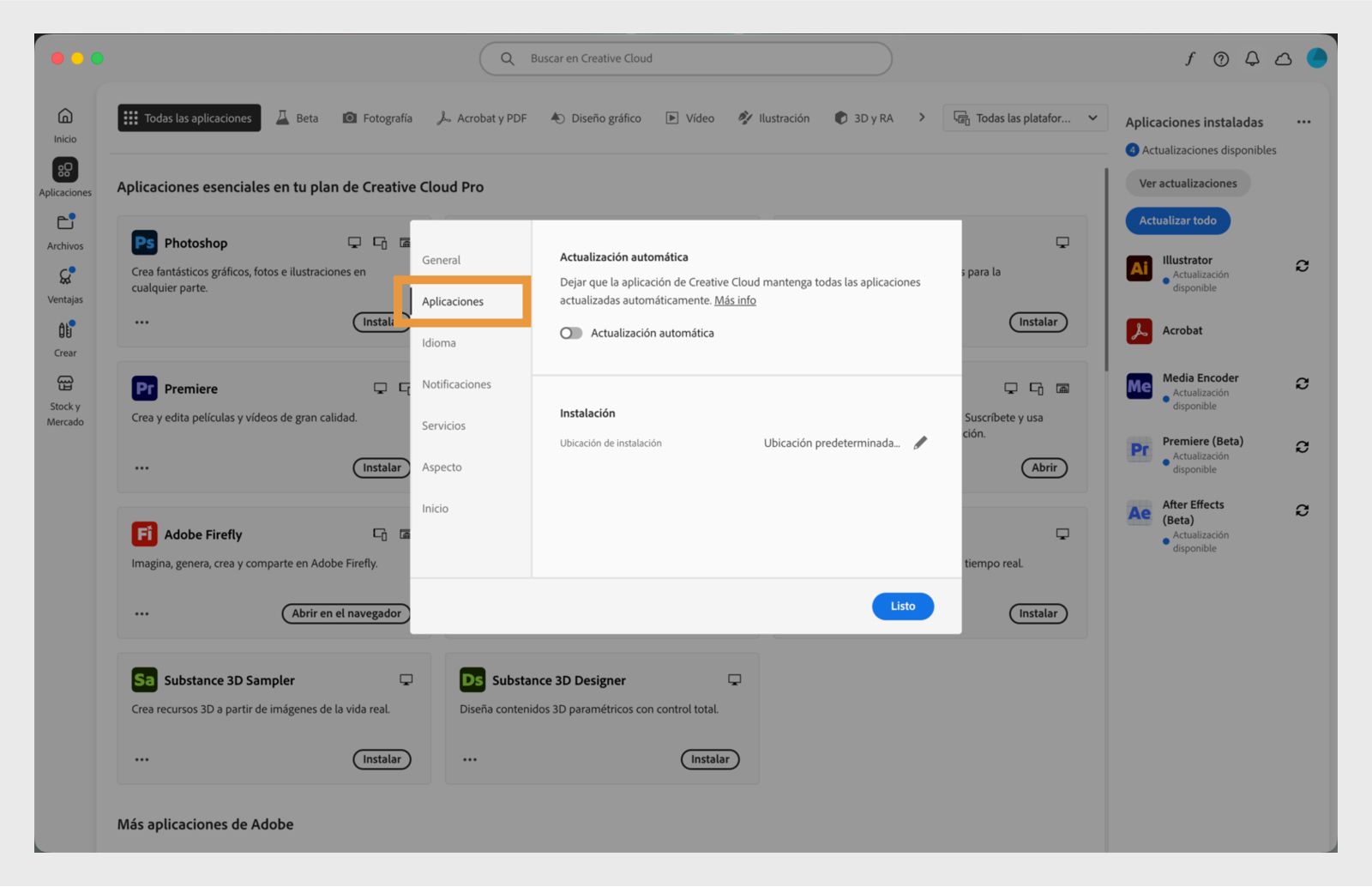The height and width of the screenshot is (887, 1372).
Task: Select the Aplicaciones sidebar icon
Action: tap(65, 170)
